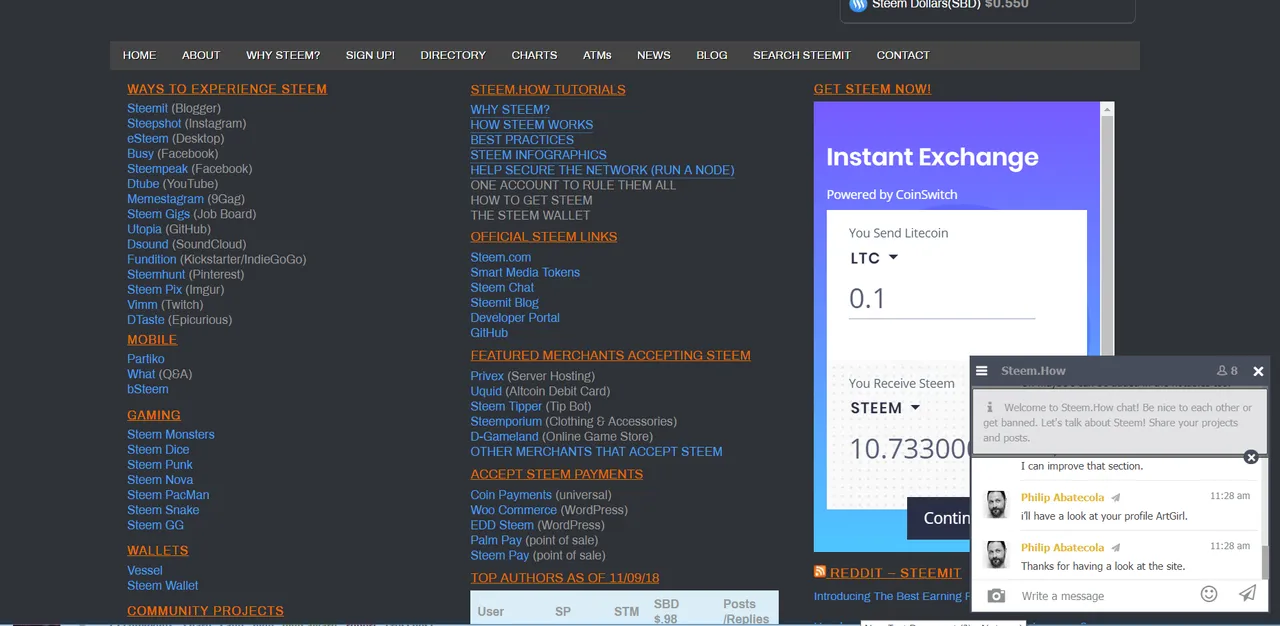Open the ATMs menu item
The image size is (1280, 626).
(597, 55)
